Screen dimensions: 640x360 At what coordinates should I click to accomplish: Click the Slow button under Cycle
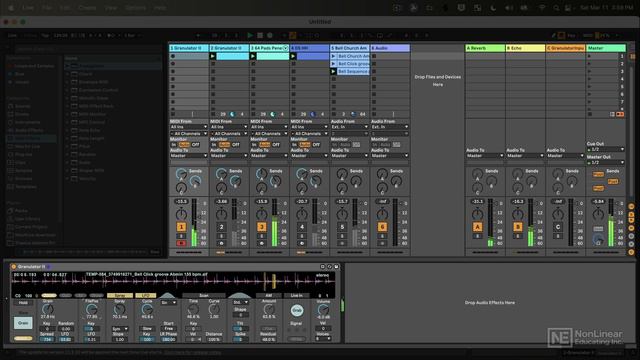(147, 329)
